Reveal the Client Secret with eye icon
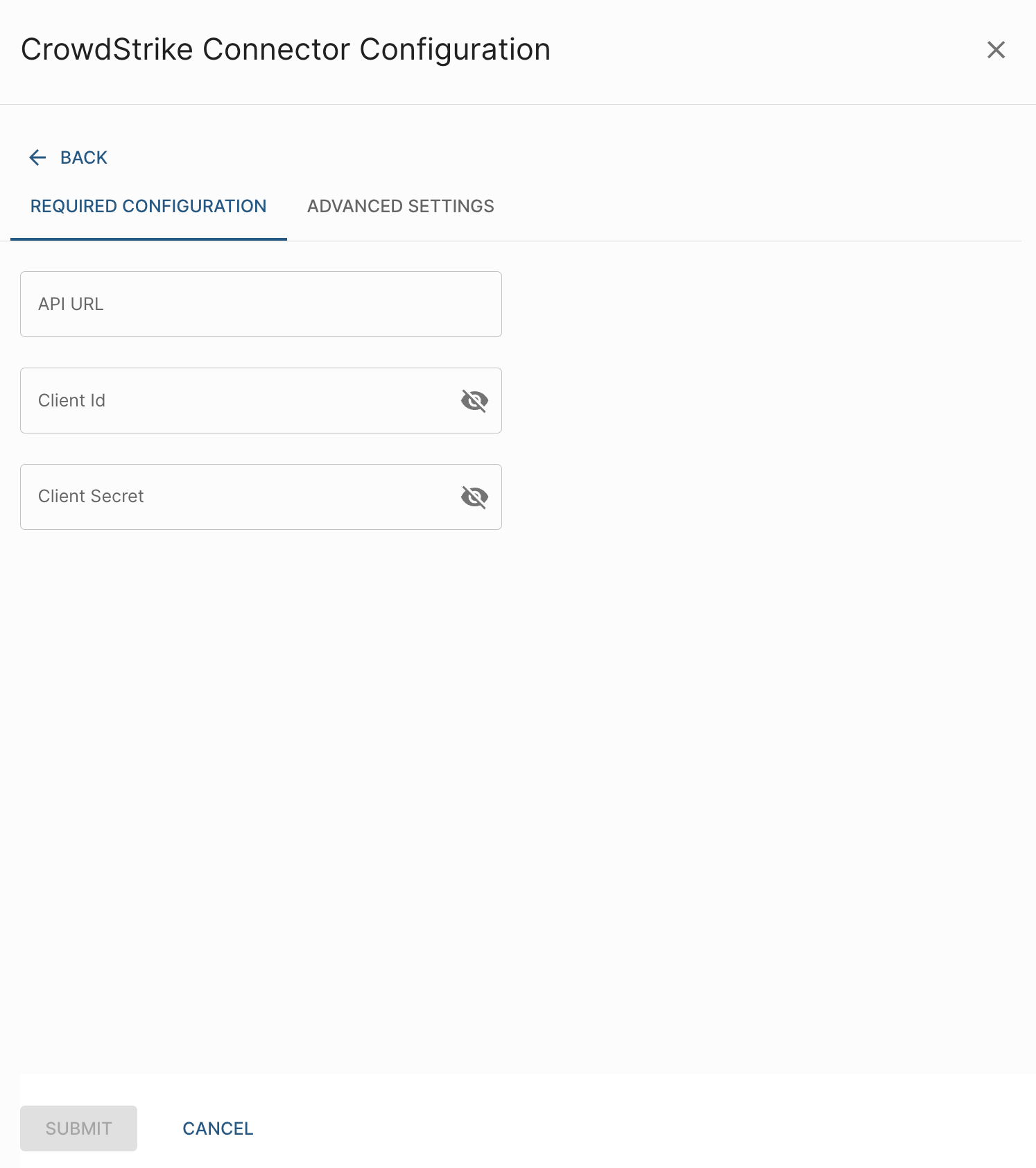The width and height of the screenshot is (1036, 1168). click(474, 497)
